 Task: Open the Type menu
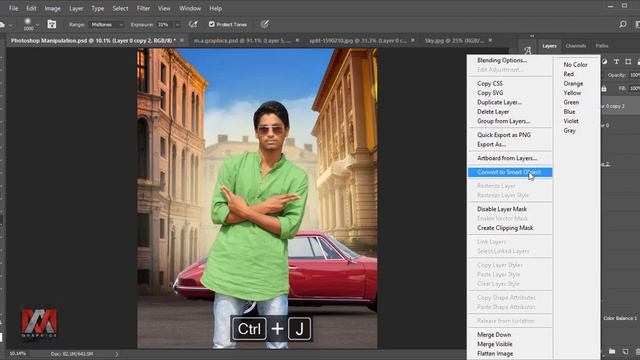(x=98, y=8)
